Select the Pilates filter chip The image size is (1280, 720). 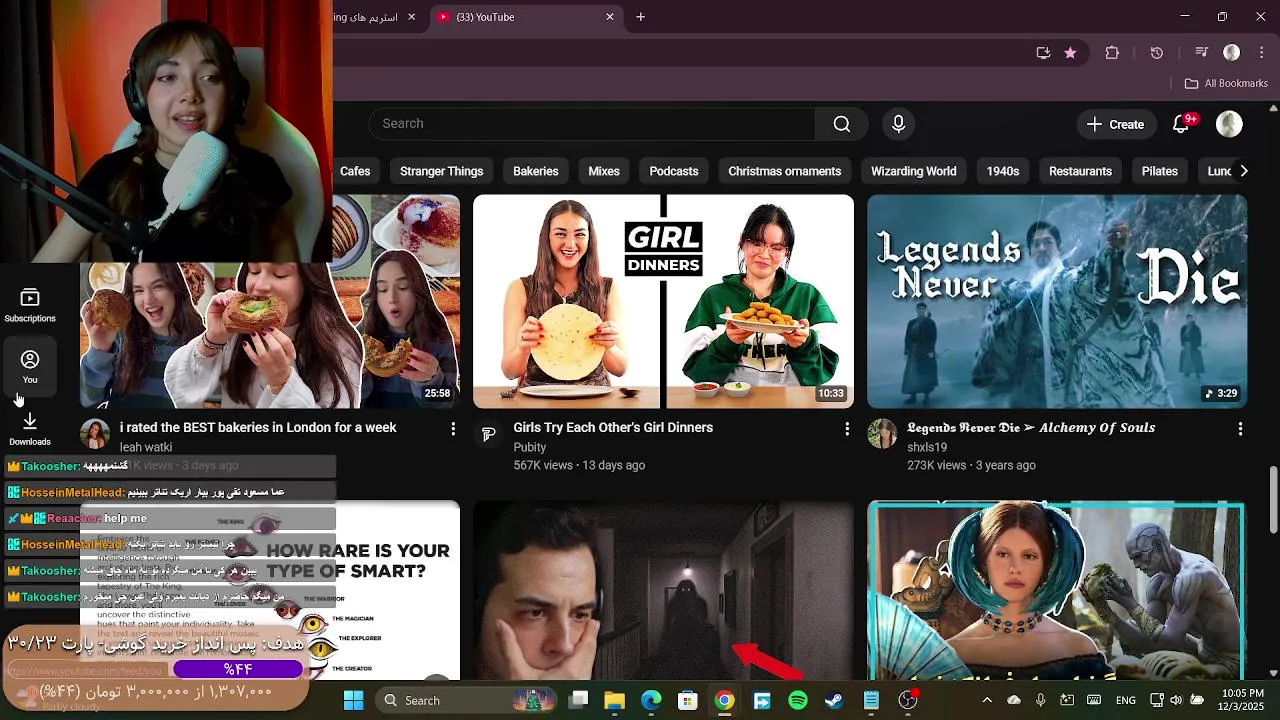(1160, 171)
